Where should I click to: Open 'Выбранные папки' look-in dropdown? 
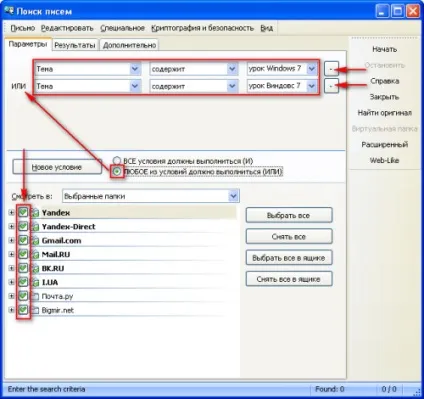[x=234, y=196]
